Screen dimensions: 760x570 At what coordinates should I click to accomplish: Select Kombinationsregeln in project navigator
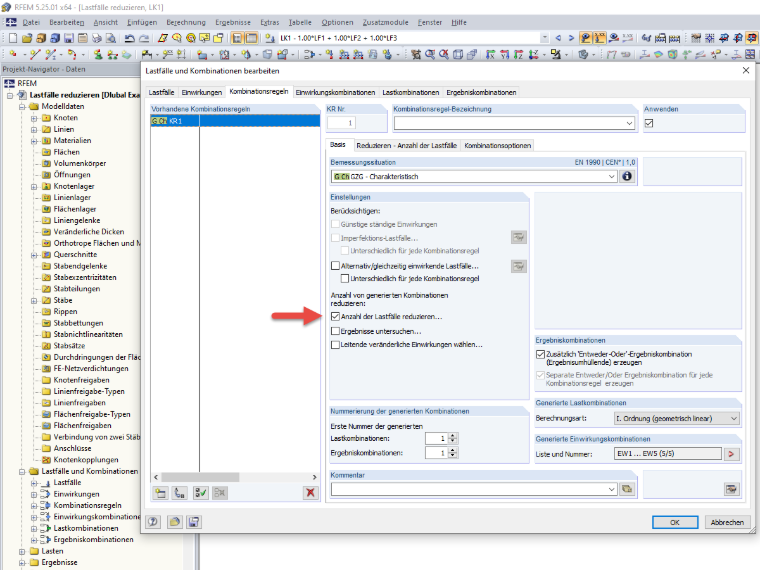tap(87, 505)
